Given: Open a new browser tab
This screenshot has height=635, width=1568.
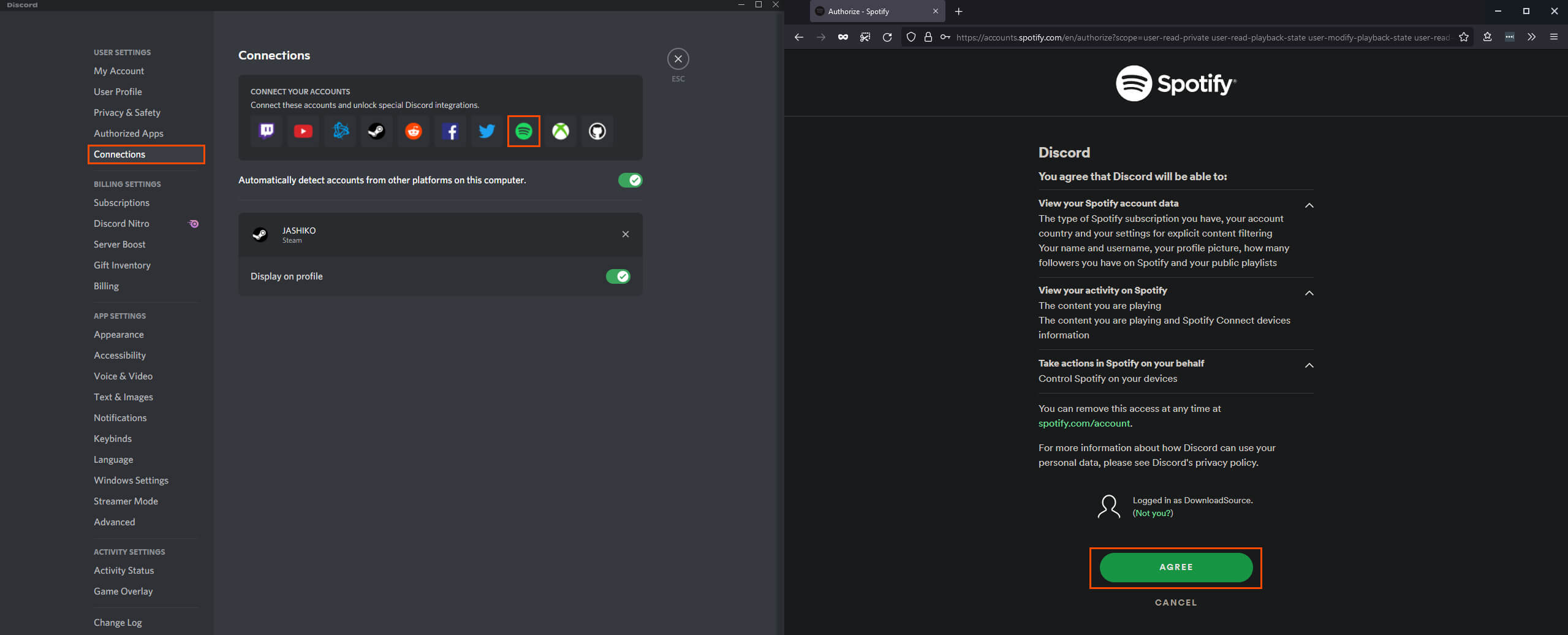Looking at the screenshot, I should [959, 12].
